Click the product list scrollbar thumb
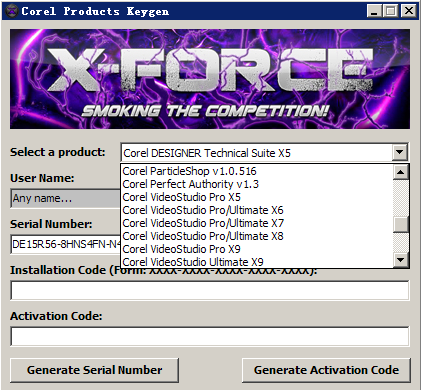The height and width of the screenshot is (390, 421). [x=401, y=224]
